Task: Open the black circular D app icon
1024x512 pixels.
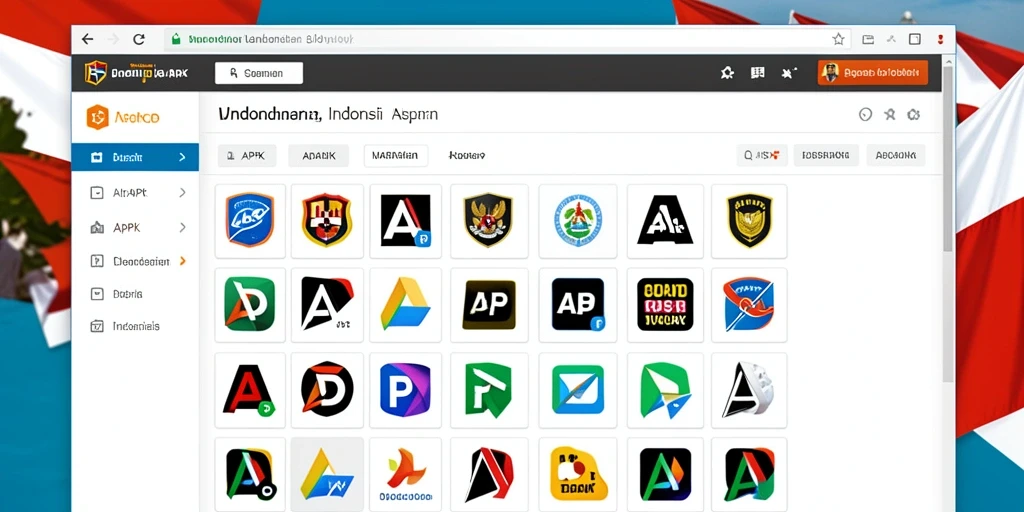Action: pyautogui.click(x=327, y=390)
